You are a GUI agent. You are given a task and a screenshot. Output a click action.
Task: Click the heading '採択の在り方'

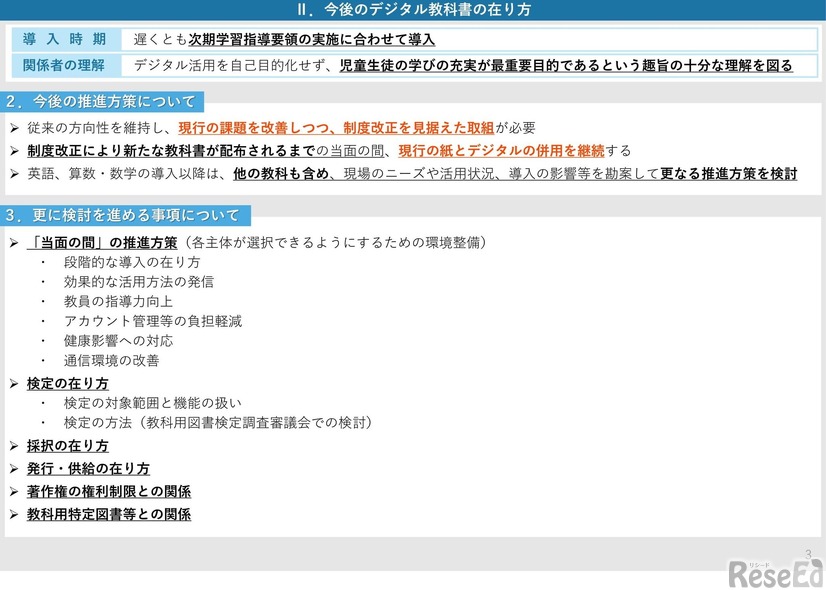click(68, 446)
